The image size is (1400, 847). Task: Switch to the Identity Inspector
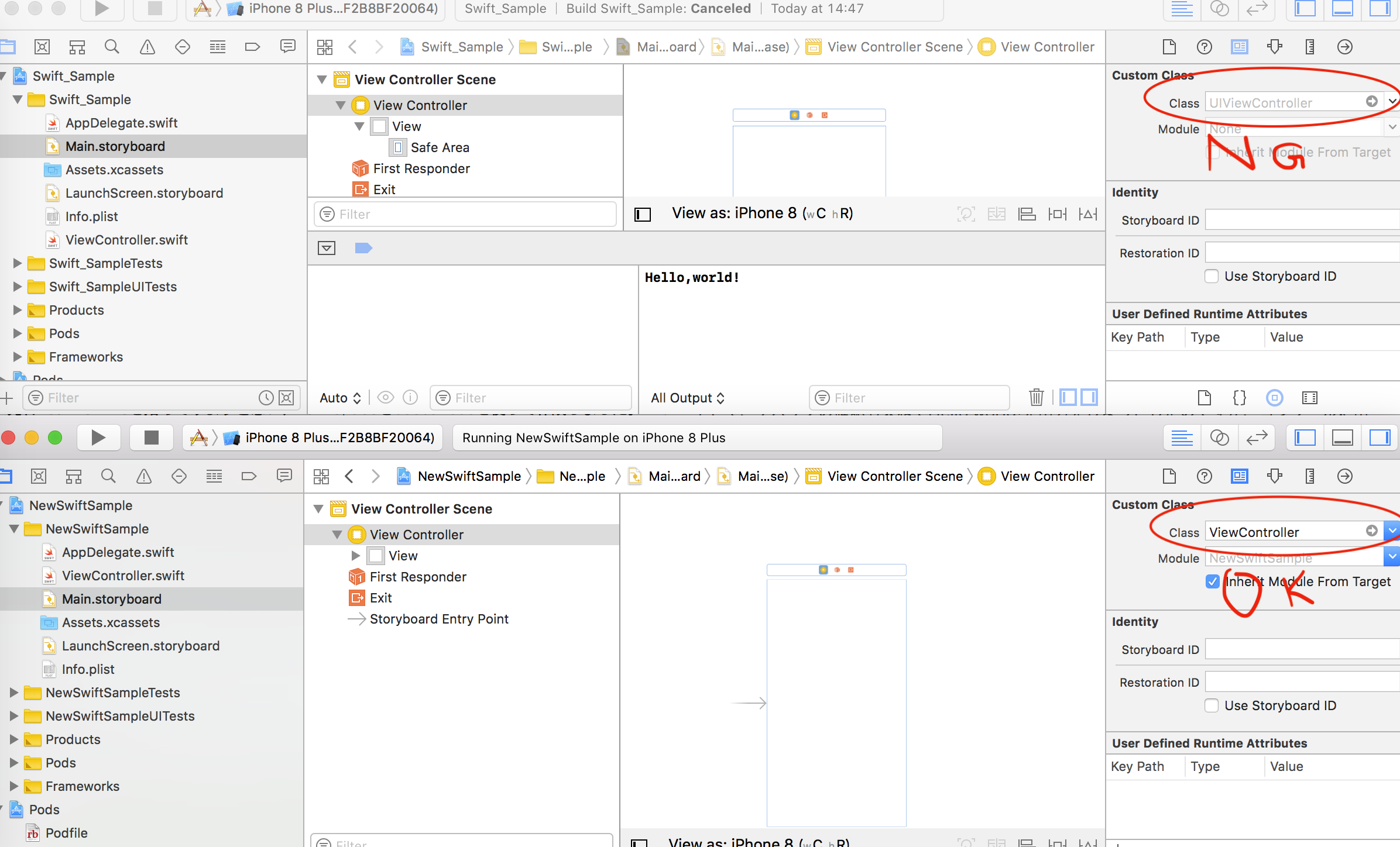point(1239,47)
